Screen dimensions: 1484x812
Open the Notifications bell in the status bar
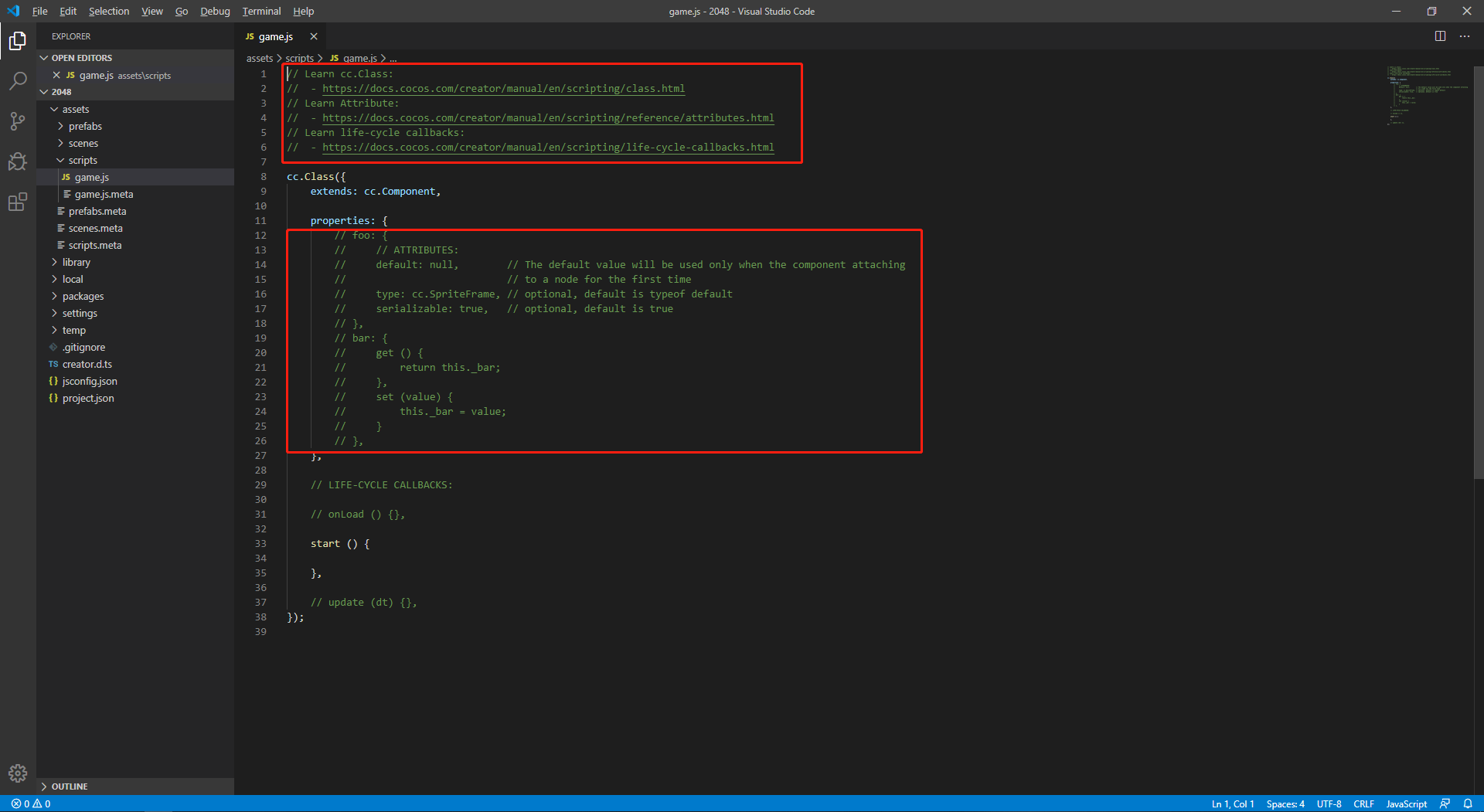click(x=1468, y=804)
